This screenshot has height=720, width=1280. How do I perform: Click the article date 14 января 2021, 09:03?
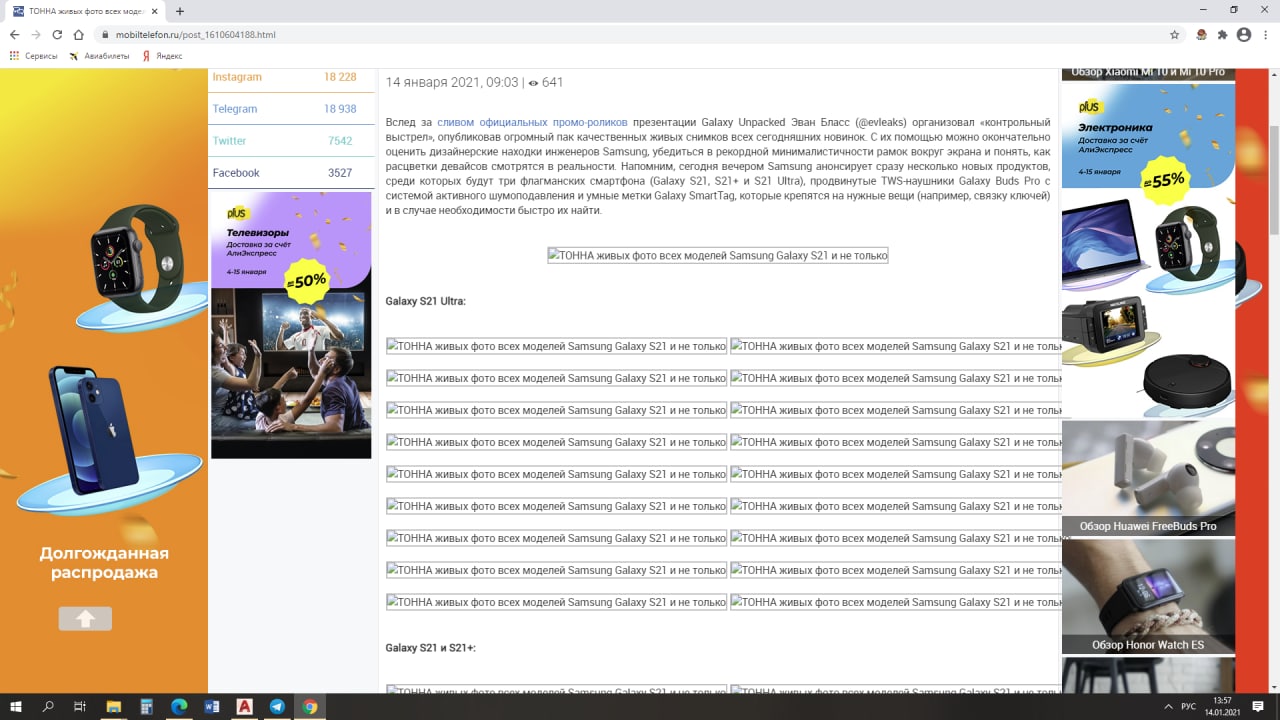(452, 82)
